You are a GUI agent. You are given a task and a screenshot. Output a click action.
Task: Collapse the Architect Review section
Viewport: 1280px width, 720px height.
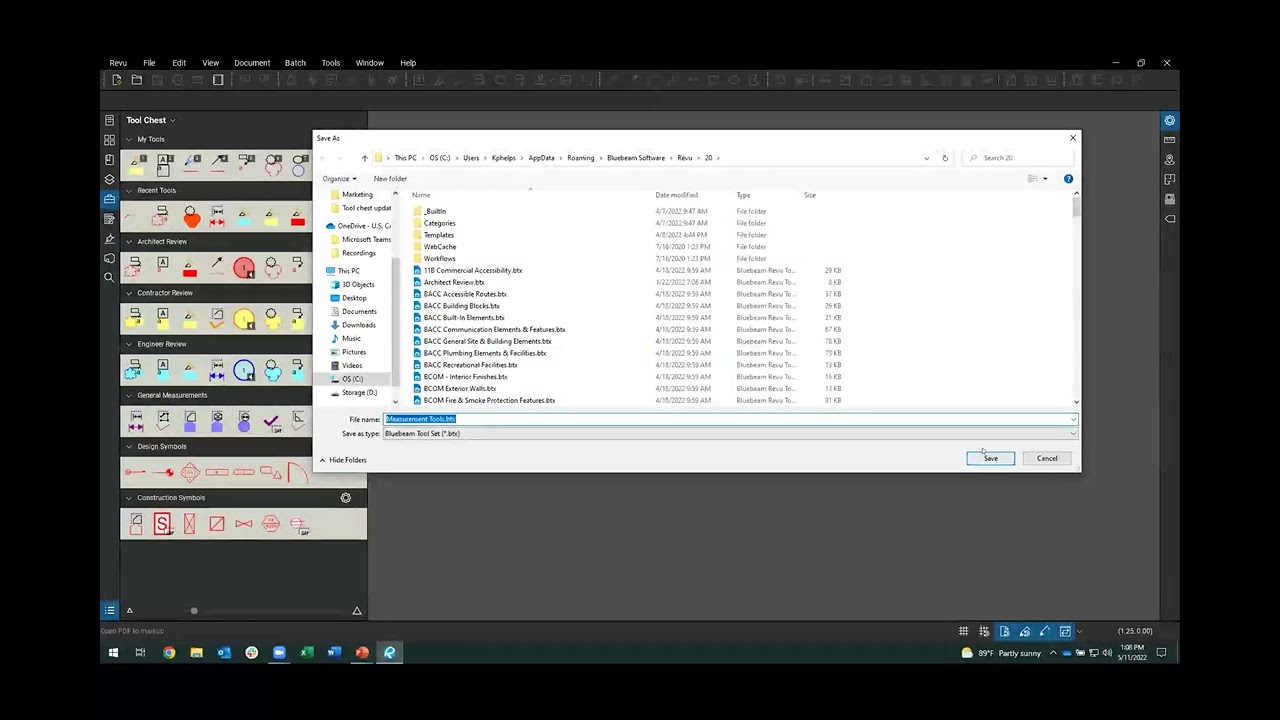pyautogui.click(x=128, y=242)
